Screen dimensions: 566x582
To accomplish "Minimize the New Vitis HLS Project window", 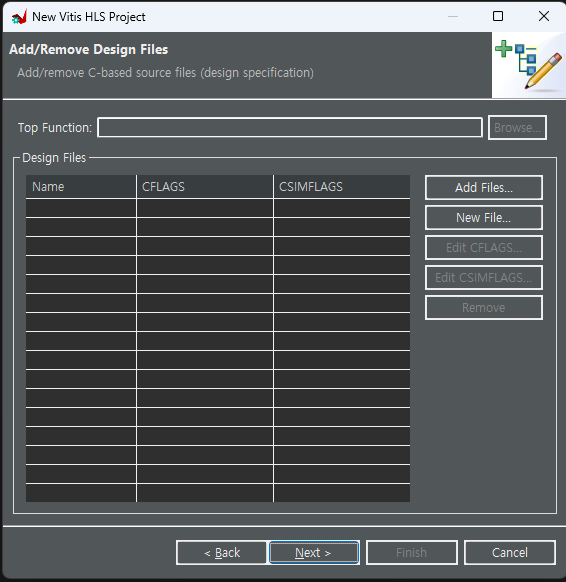I will (452, 16).
